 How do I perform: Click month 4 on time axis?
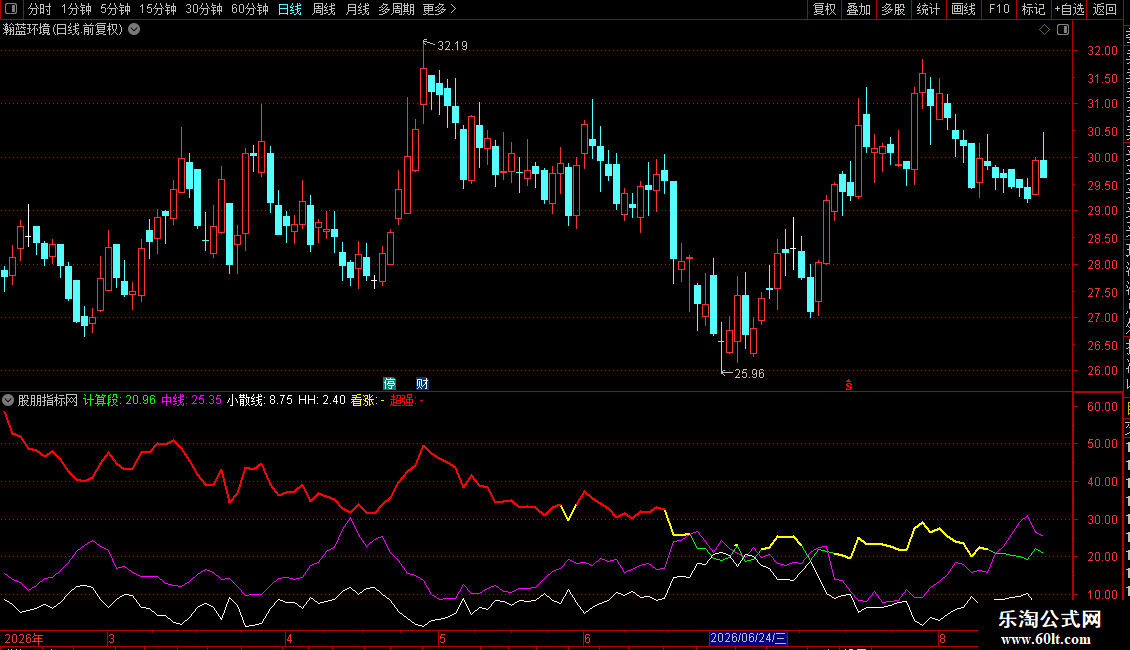(x=289, y=638)
